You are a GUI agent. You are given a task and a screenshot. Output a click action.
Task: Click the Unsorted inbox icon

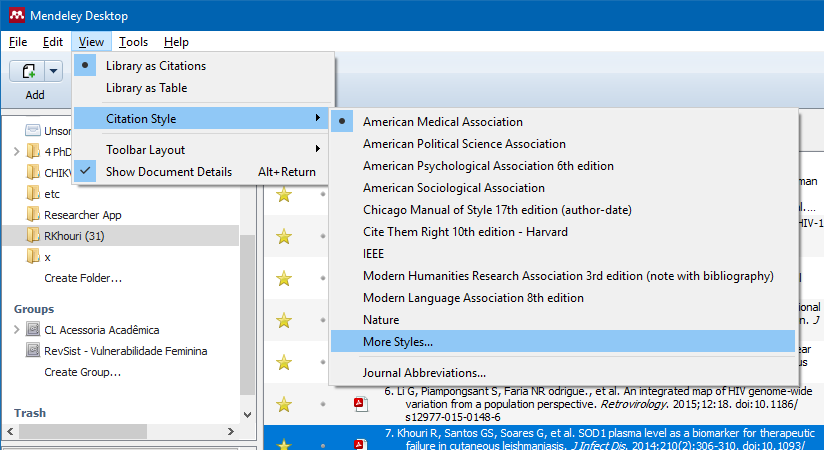[x=33, y=130]
